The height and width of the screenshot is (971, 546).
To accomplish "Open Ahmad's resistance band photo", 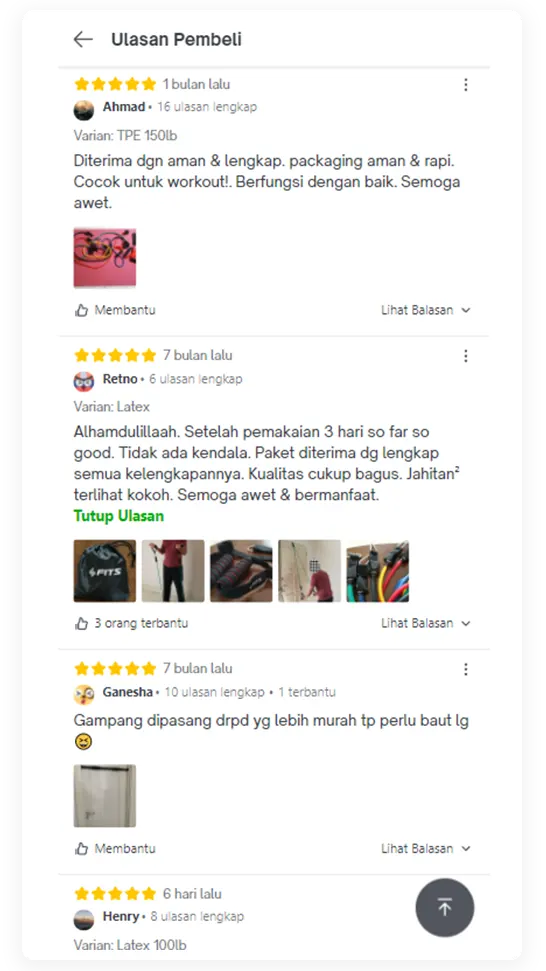I will click(x=105, y=258).
